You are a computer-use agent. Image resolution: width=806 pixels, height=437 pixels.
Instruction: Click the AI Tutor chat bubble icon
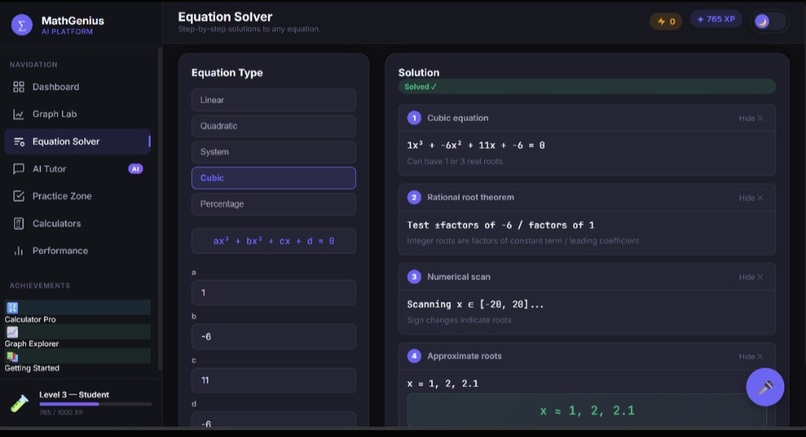click(19, 169)
